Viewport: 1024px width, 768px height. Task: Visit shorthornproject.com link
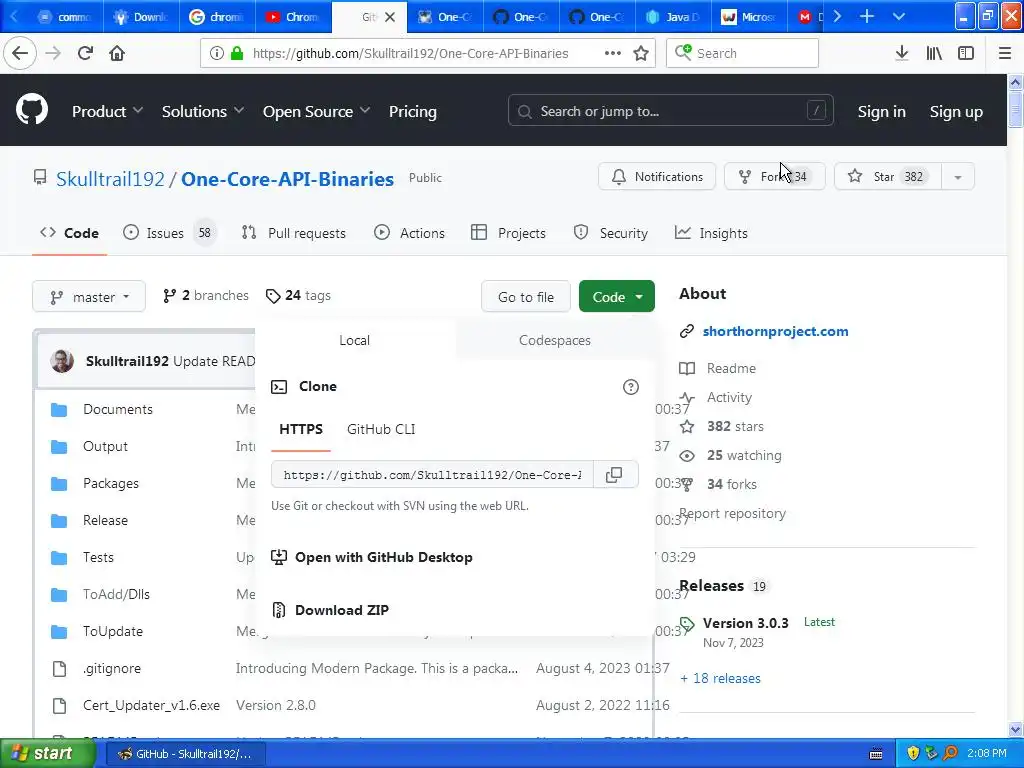click(775, 331)
